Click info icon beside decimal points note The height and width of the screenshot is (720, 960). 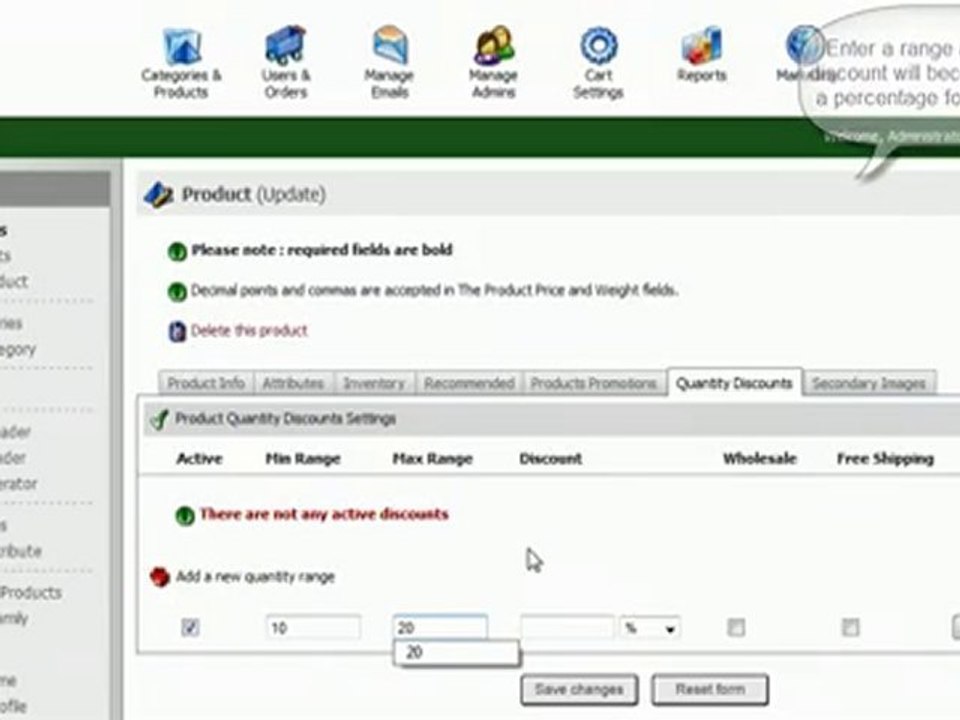point(177,291)
